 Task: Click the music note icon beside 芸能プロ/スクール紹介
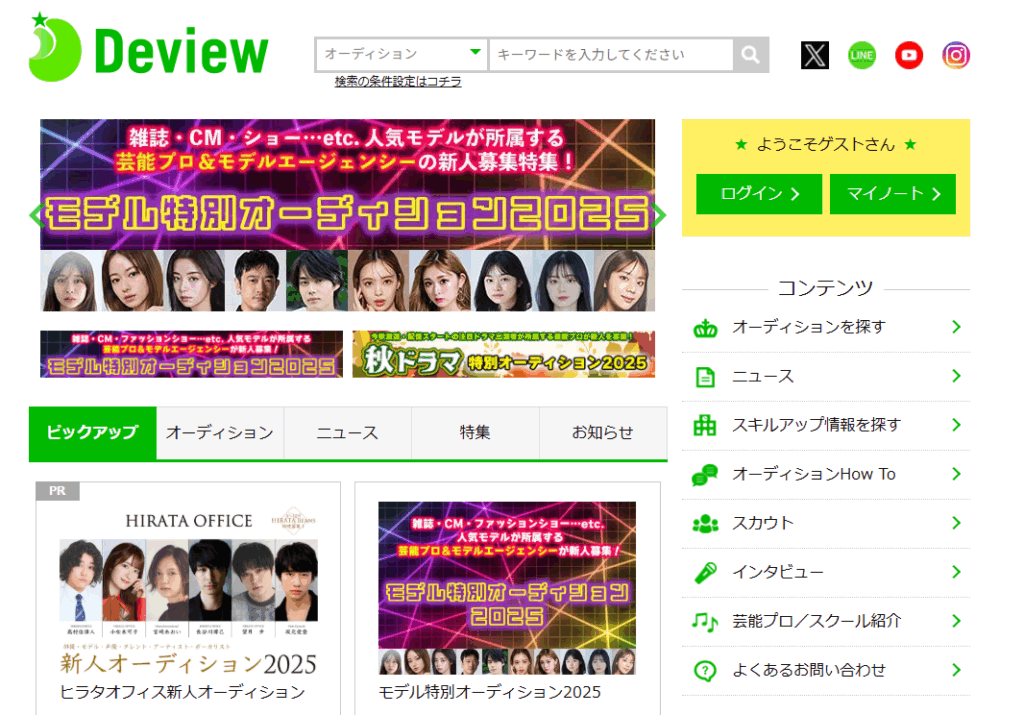(x=706, y=622)
